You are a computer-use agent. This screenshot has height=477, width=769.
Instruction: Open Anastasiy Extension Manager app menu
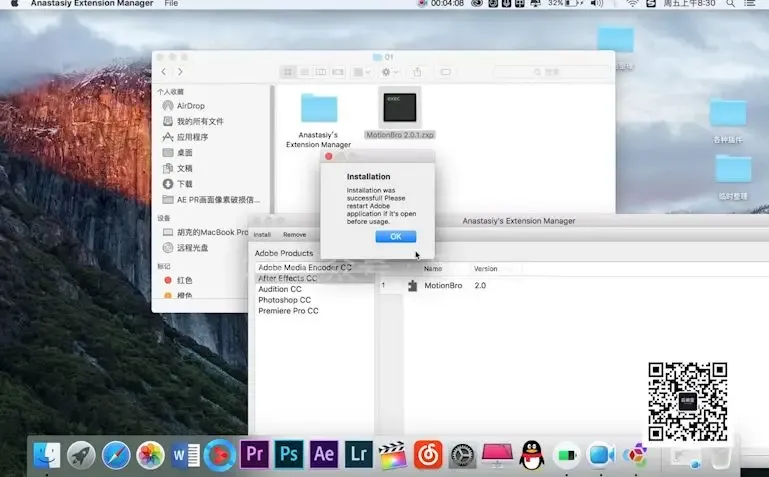coord(92,3)
